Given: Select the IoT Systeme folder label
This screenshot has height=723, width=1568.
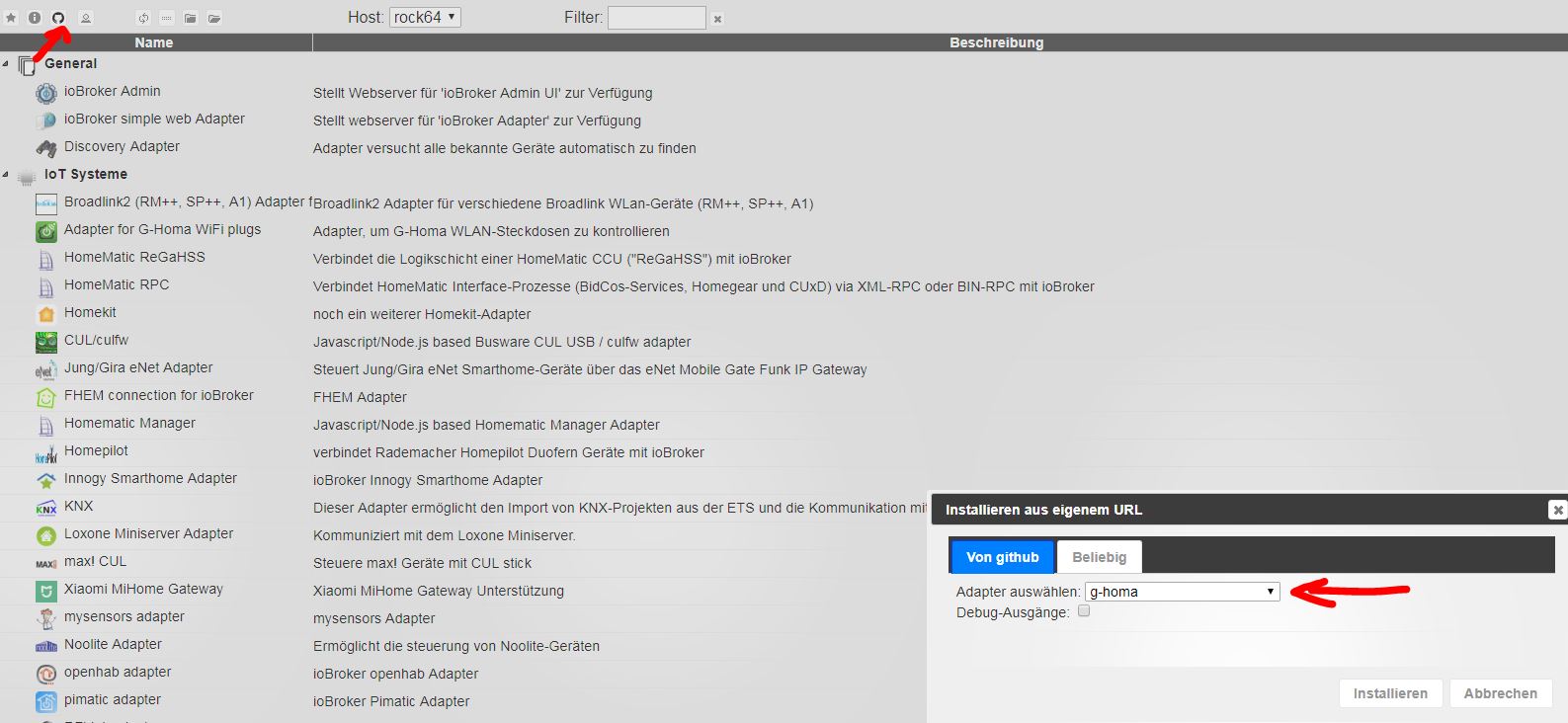Looking at the screenshot, I should 86,174.
